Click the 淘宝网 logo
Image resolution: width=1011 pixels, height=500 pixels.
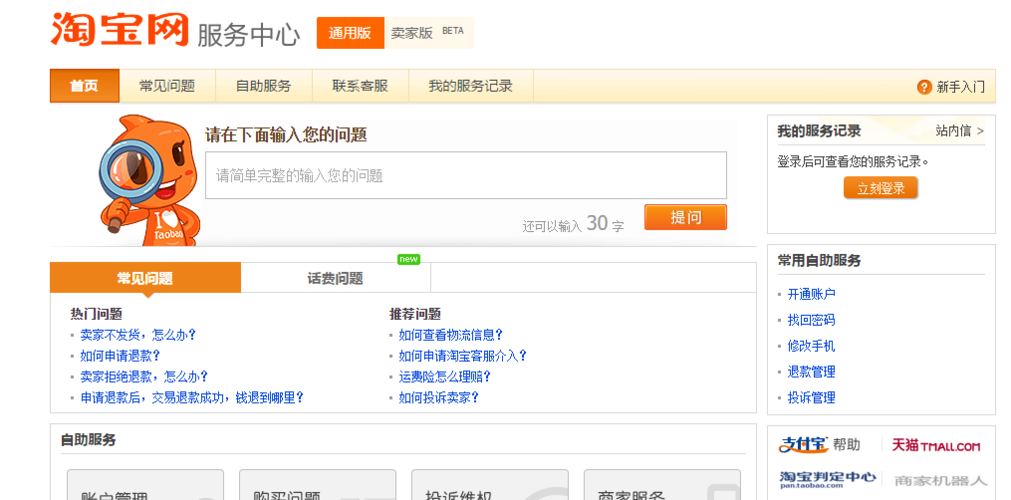pyautogui.click(x=120, y=29)
